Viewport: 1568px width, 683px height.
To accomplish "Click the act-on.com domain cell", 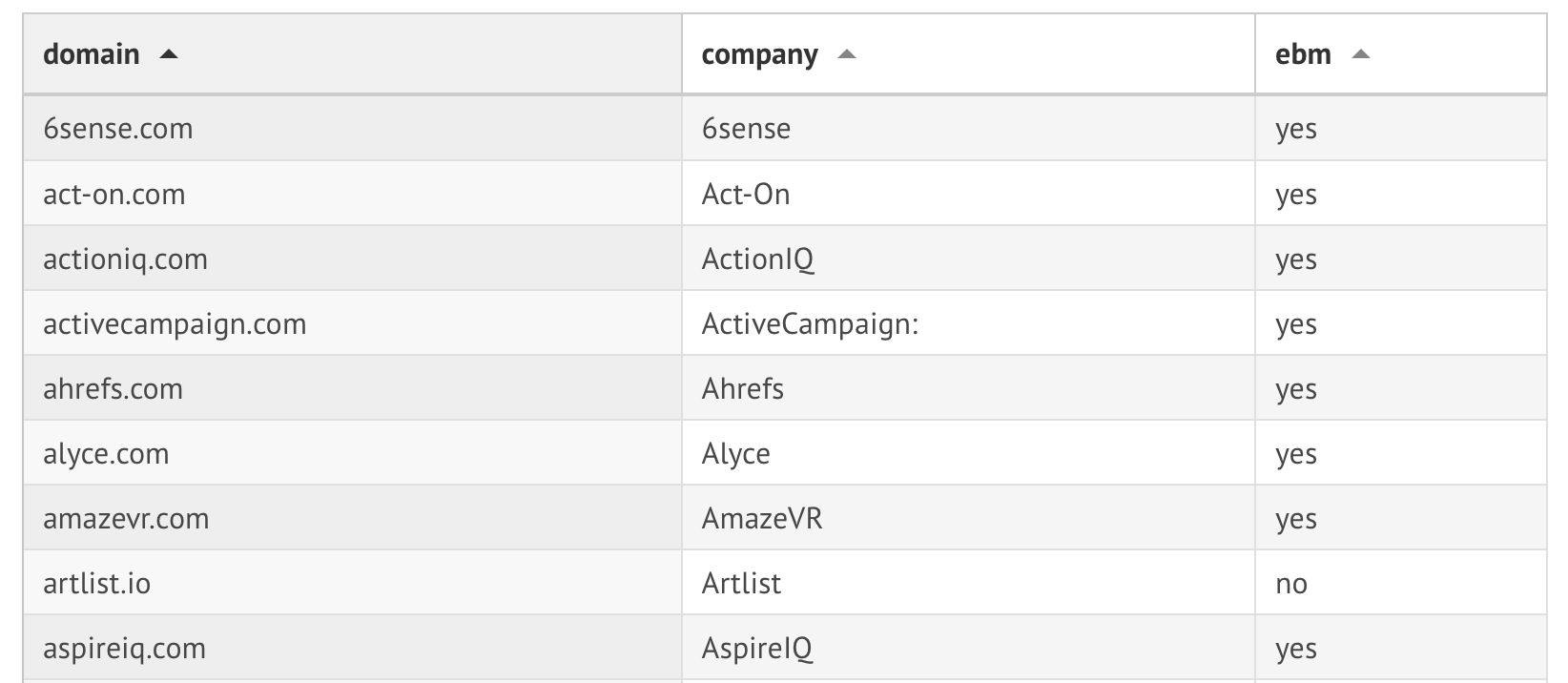I will (114, 195).
